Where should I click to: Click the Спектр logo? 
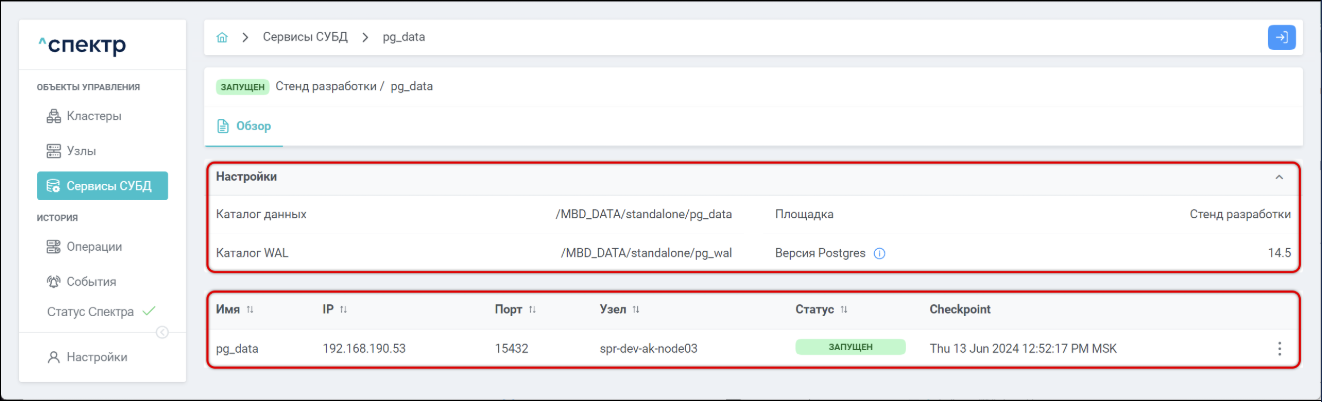coord(82,46)
